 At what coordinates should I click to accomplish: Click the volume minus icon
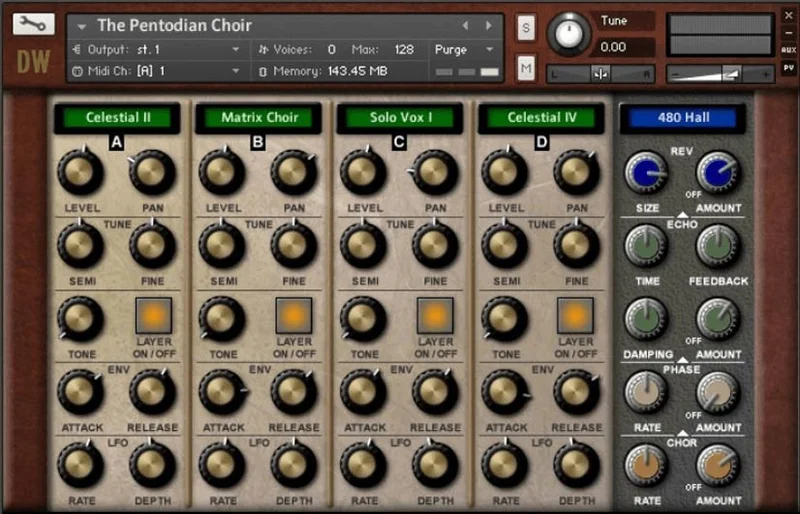click(x=675, y=75)
